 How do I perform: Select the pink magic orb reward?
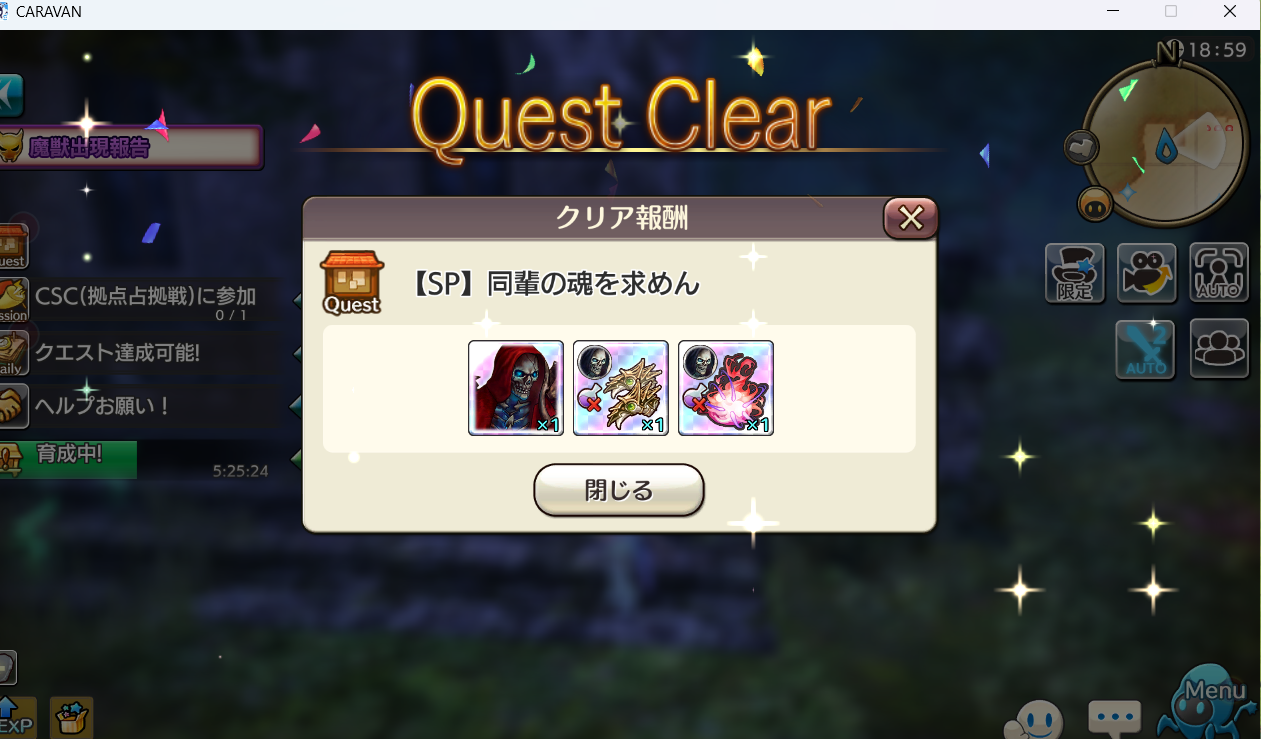tap(726, 388)
